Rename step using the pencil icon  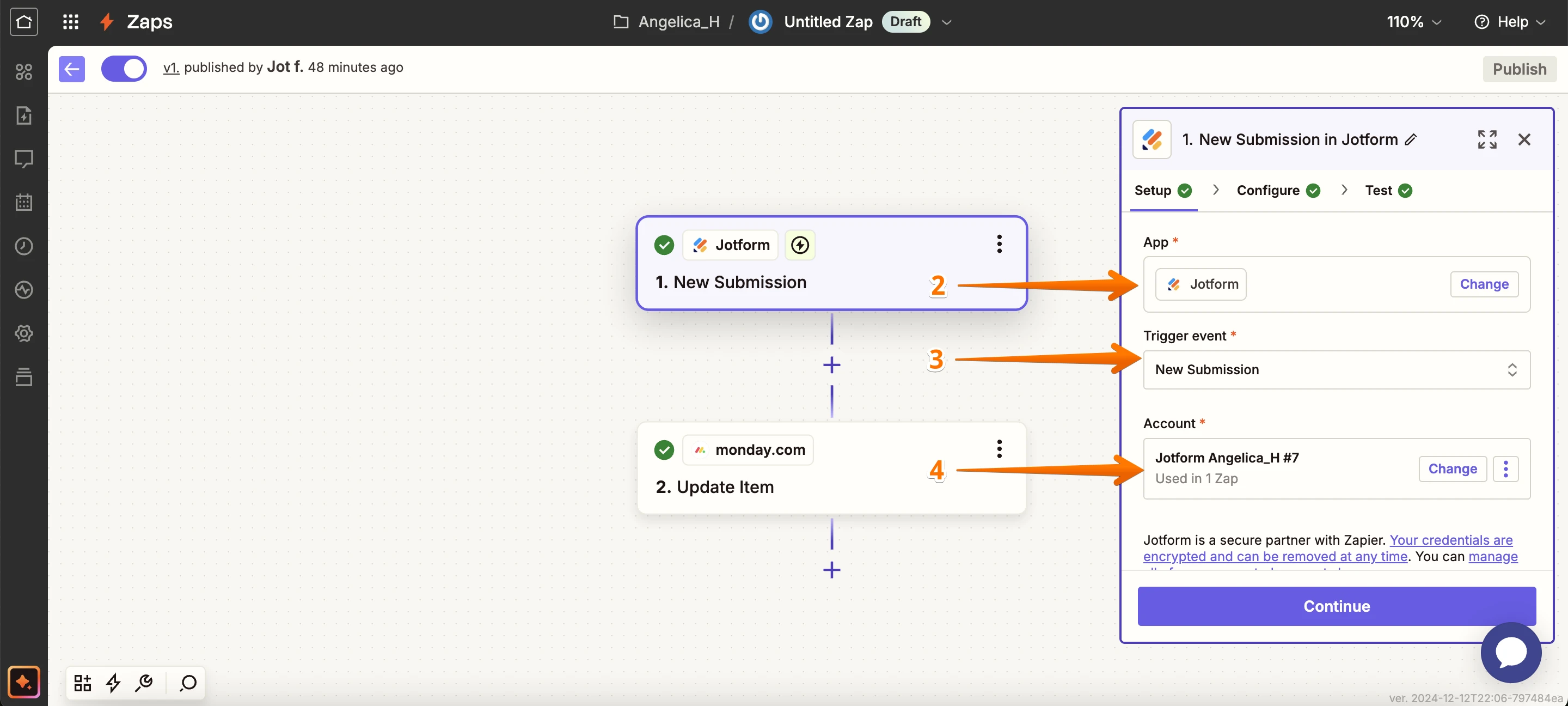tap(1411, 139)
